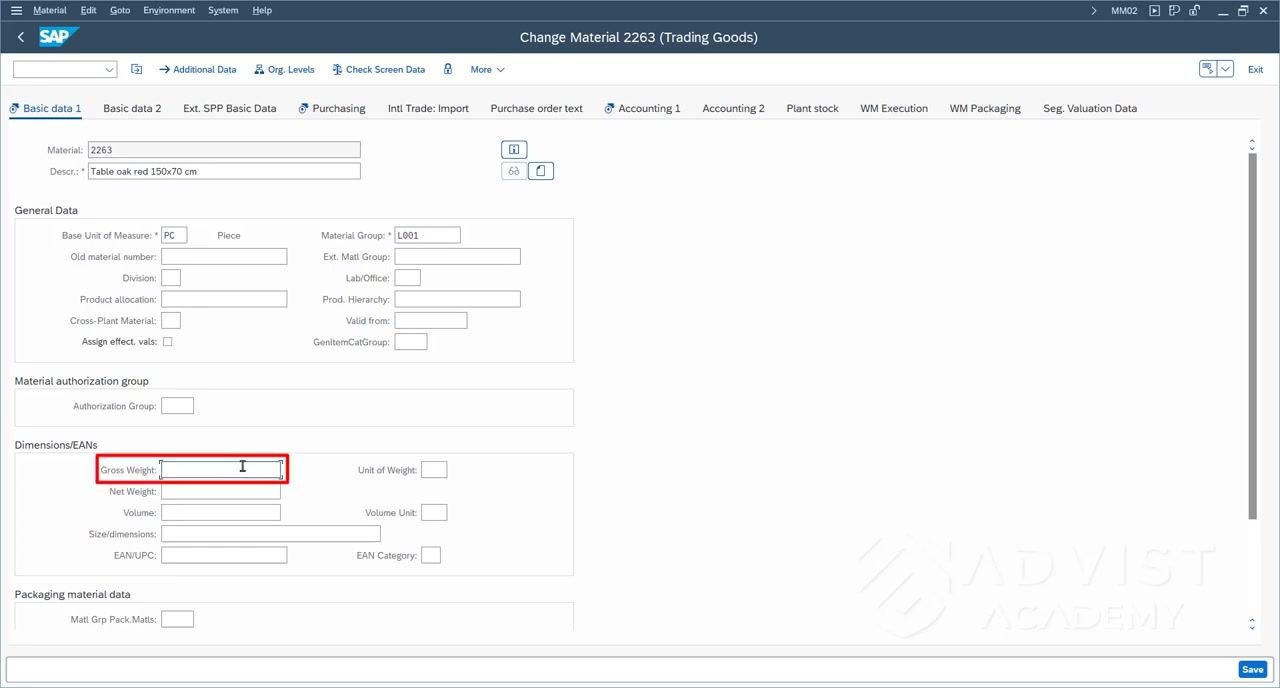Screen dimensions: 1280x688
Task: Open the System menu
Action: [223, 11]
